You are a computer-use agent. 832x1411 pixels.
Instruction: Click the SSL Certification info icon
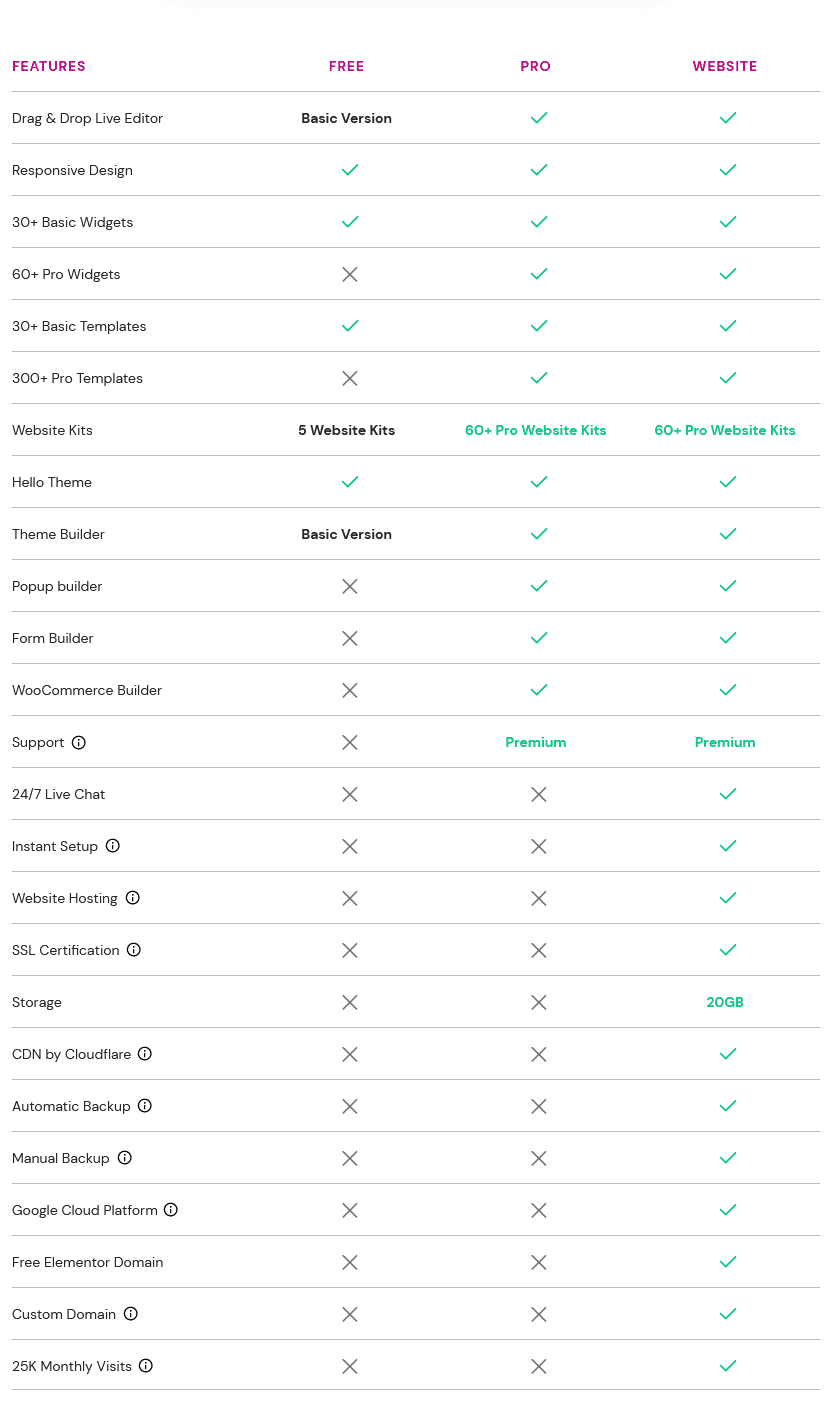click(134, 950)
